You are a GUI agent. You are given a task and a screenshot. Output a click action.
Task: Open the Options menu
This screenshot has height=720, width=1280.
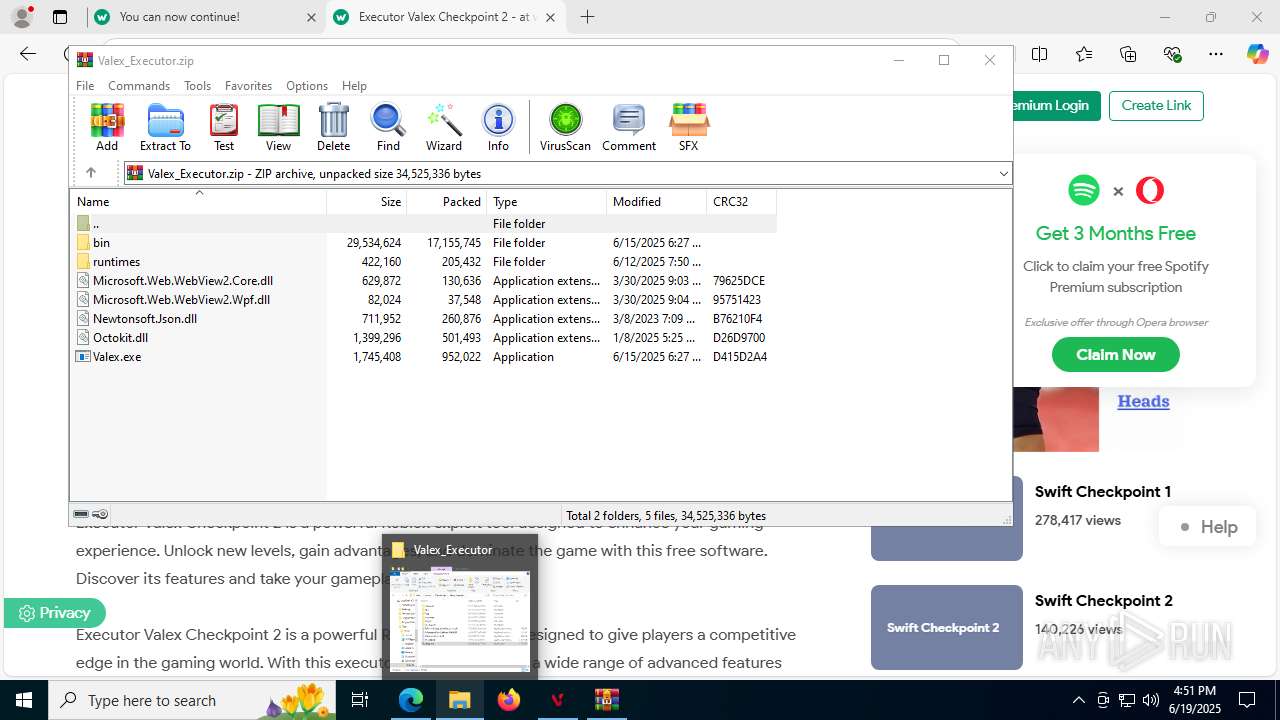click(306, 86)
